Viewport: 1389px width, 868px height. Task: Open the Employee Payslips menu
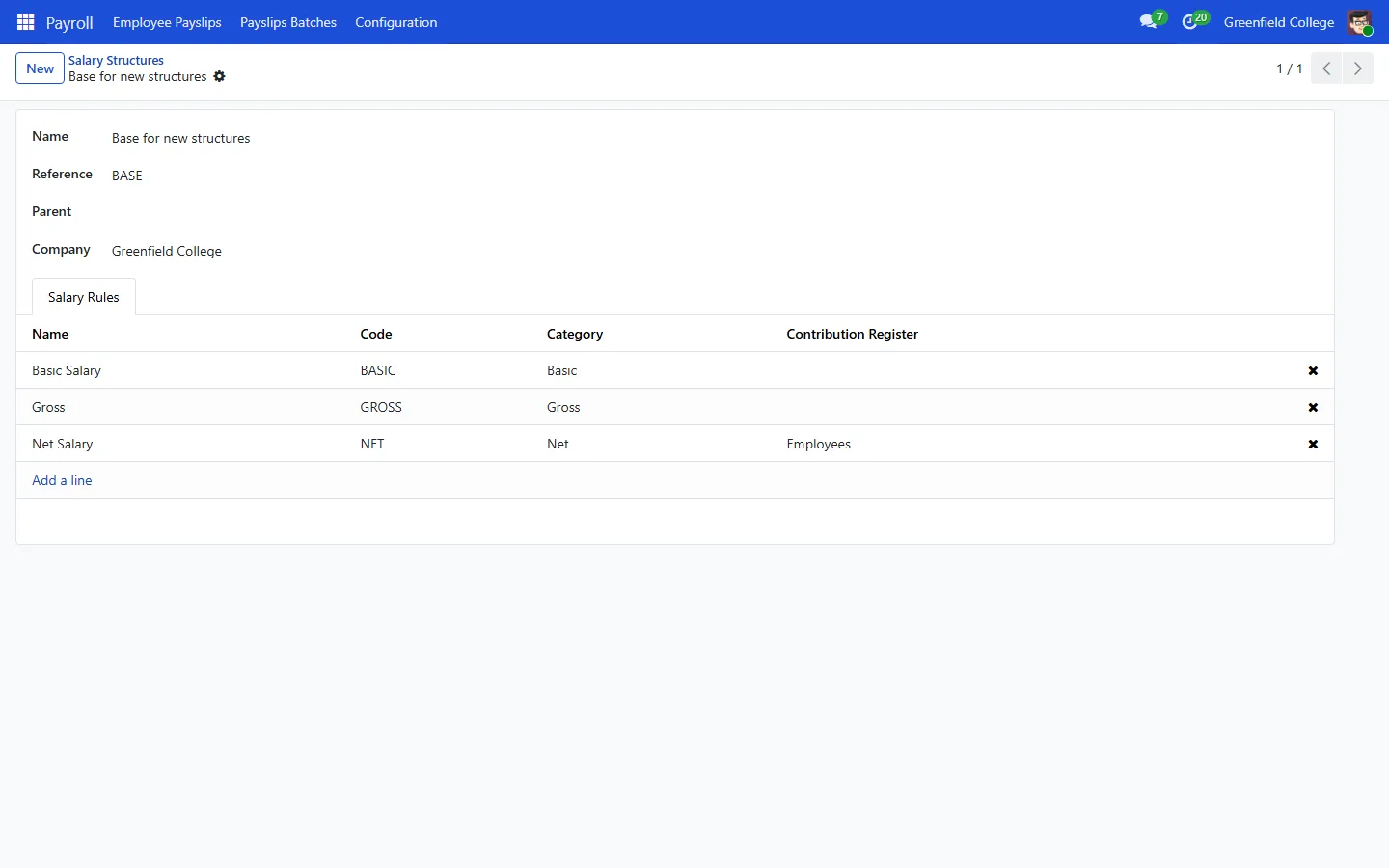[x=167, y=22]
